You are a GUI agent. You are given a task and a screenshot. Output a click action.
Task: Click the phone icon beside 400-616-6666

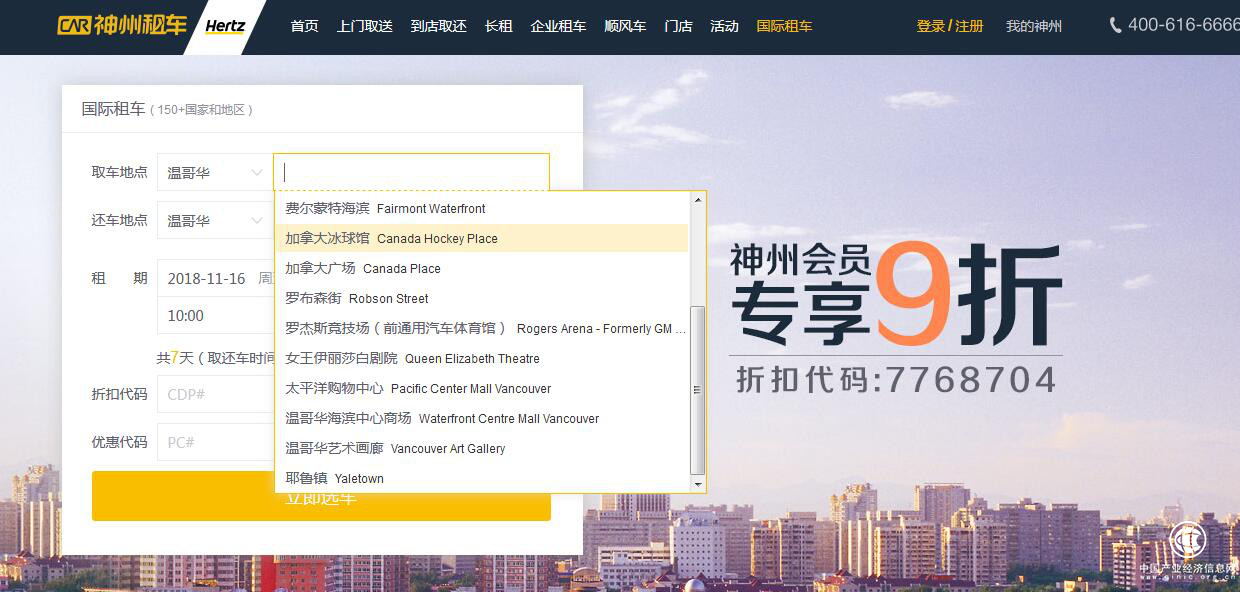pos(1115,26)
